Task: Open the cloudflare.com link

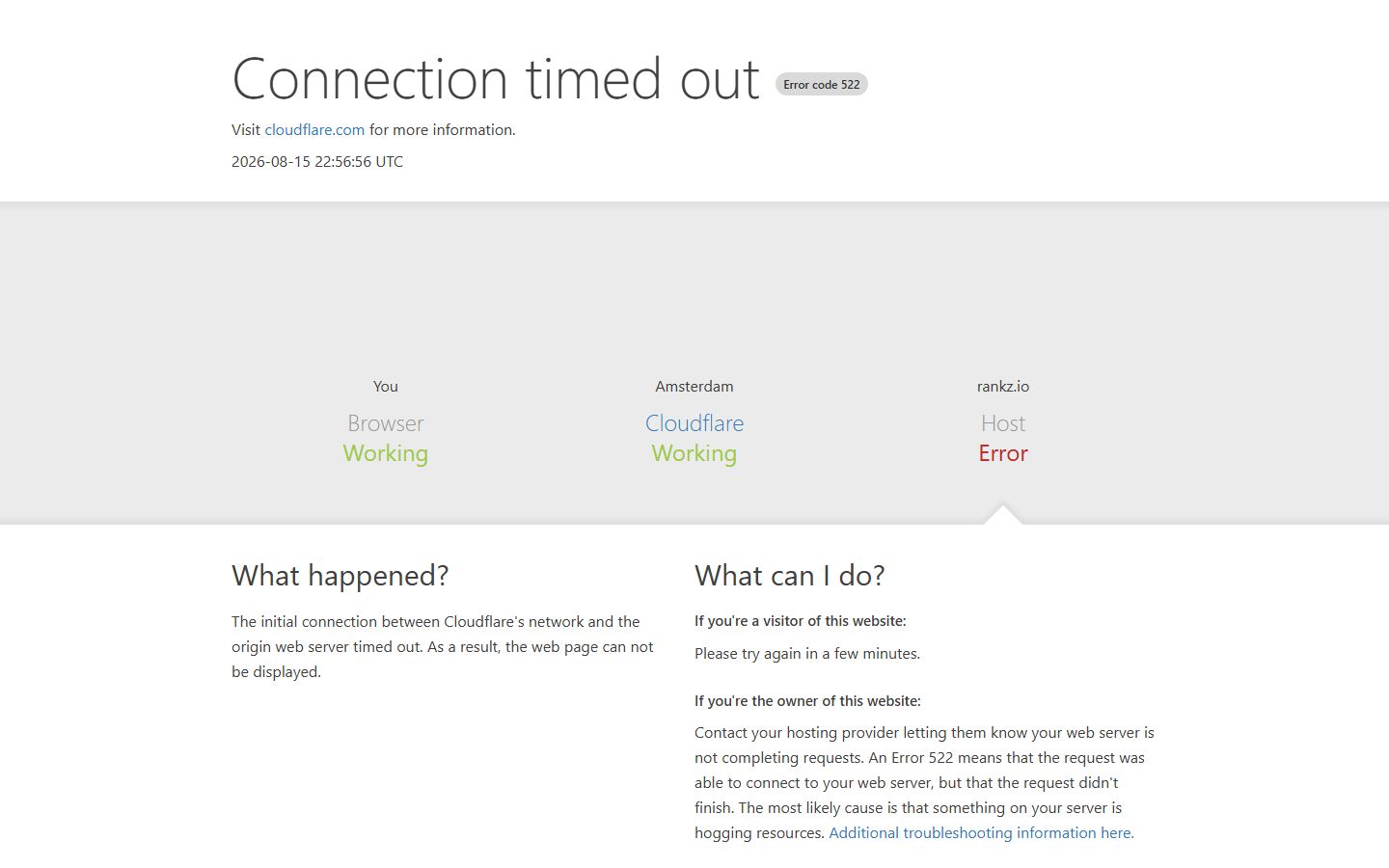Action: (x=314, y=130)
